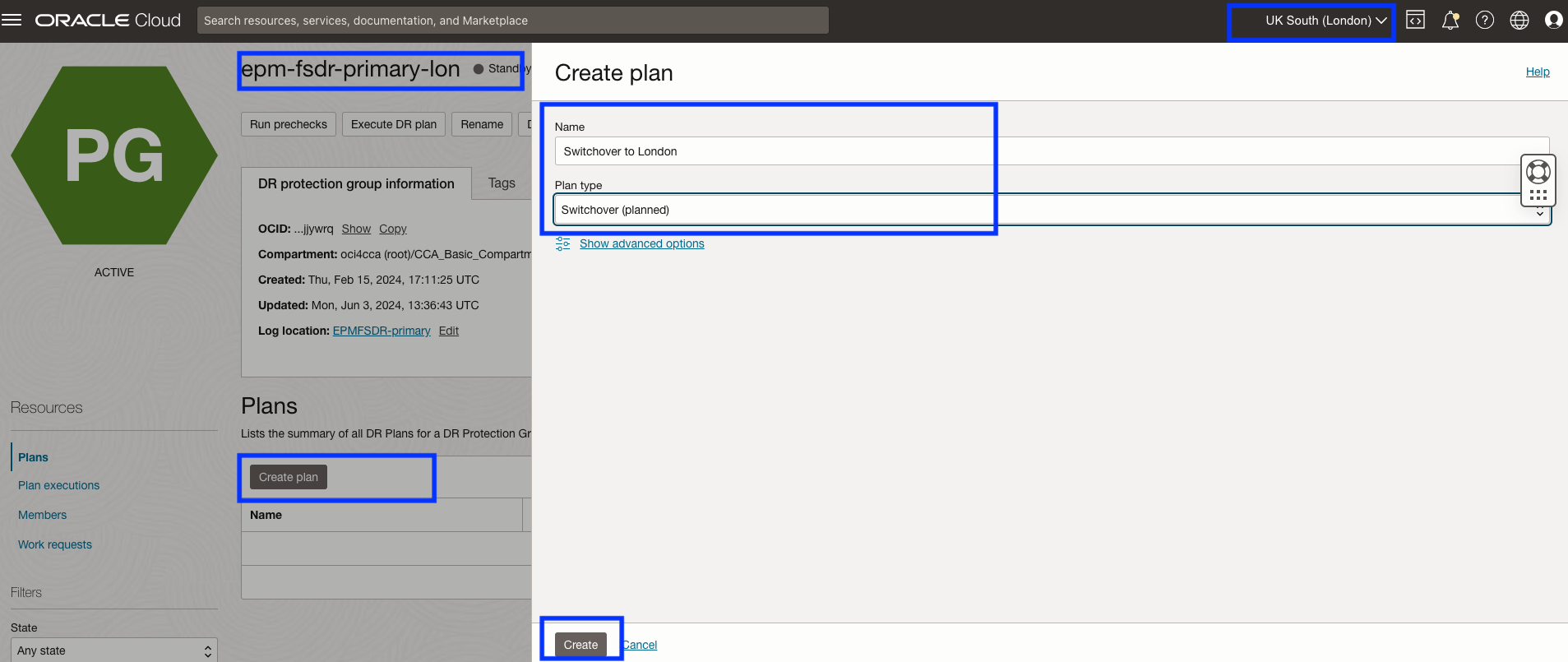Click Copy OCID link
This screenshot has height=662, width=1568.
coord(393,229)
